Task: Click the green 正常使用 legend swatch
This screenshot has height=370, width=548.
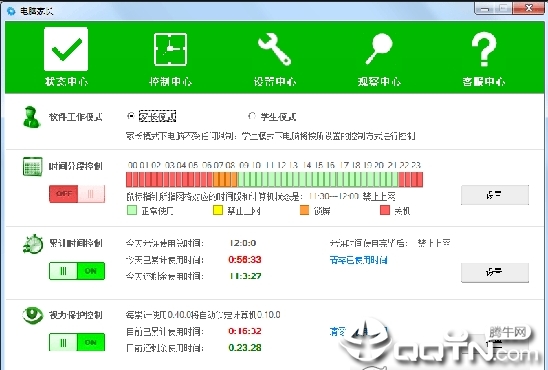Action: [x=132, y=210]
